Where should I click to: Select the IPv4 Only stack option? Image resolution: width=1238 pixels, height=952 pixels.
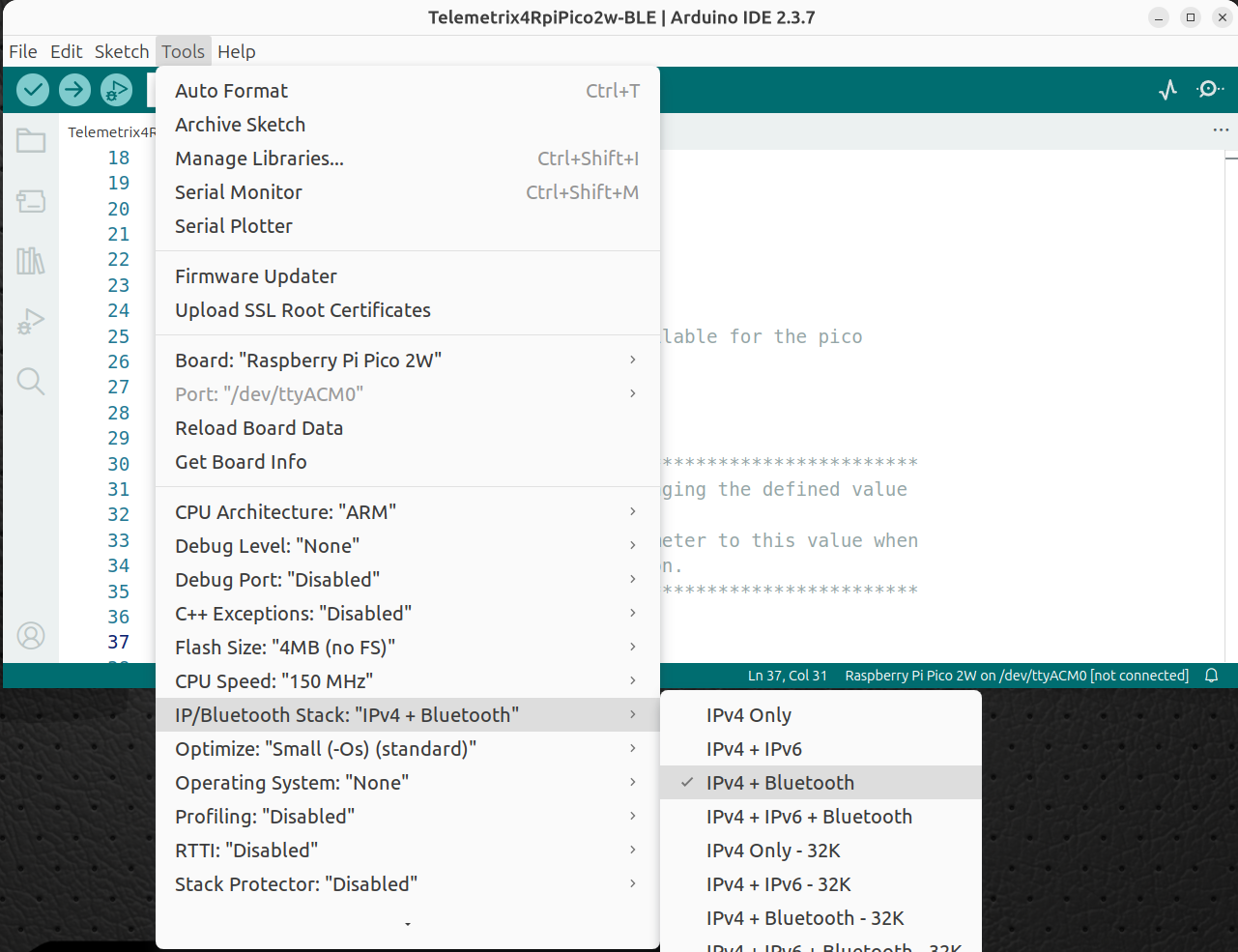748,715
